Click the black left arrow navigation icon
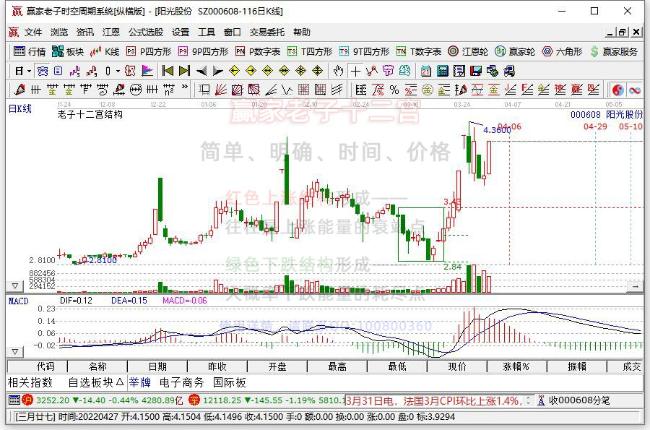This screenshot has width=650, height=430. coord(201,71)
